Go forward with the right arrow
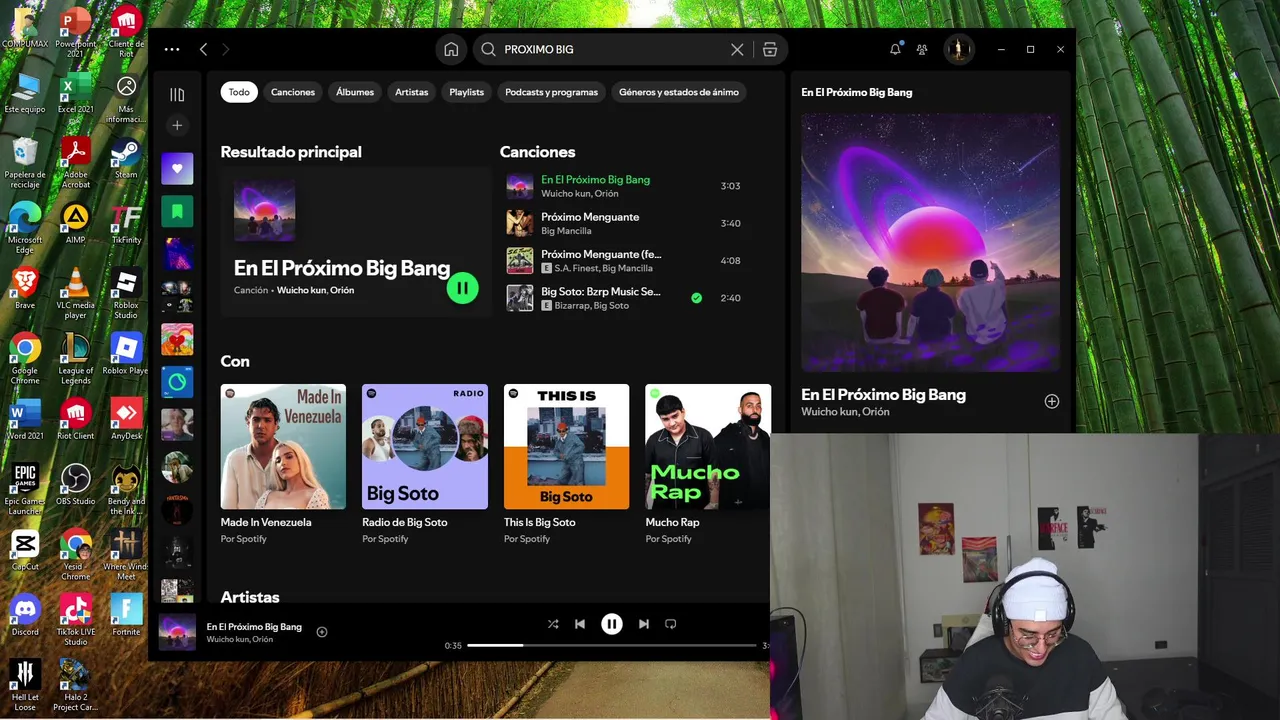Viewport: 1280px width, 720px height. pyautogui.click(x=225, y=49)
